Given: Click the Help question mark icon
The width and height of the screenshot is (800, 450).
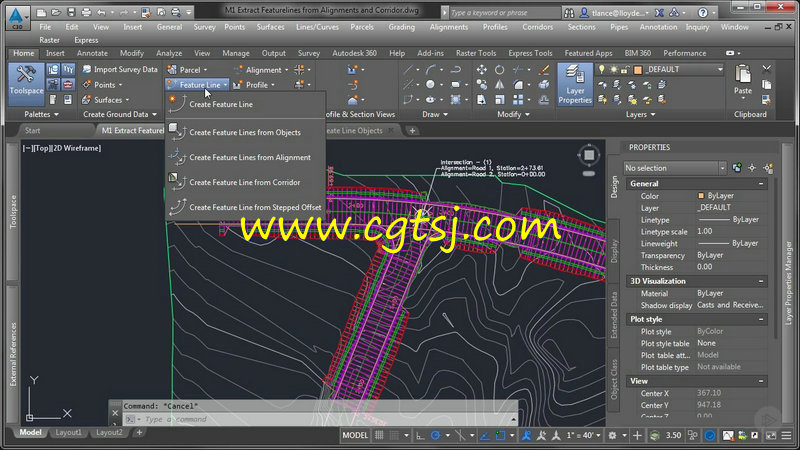Looking at the screenshot, I should point(703,12).
